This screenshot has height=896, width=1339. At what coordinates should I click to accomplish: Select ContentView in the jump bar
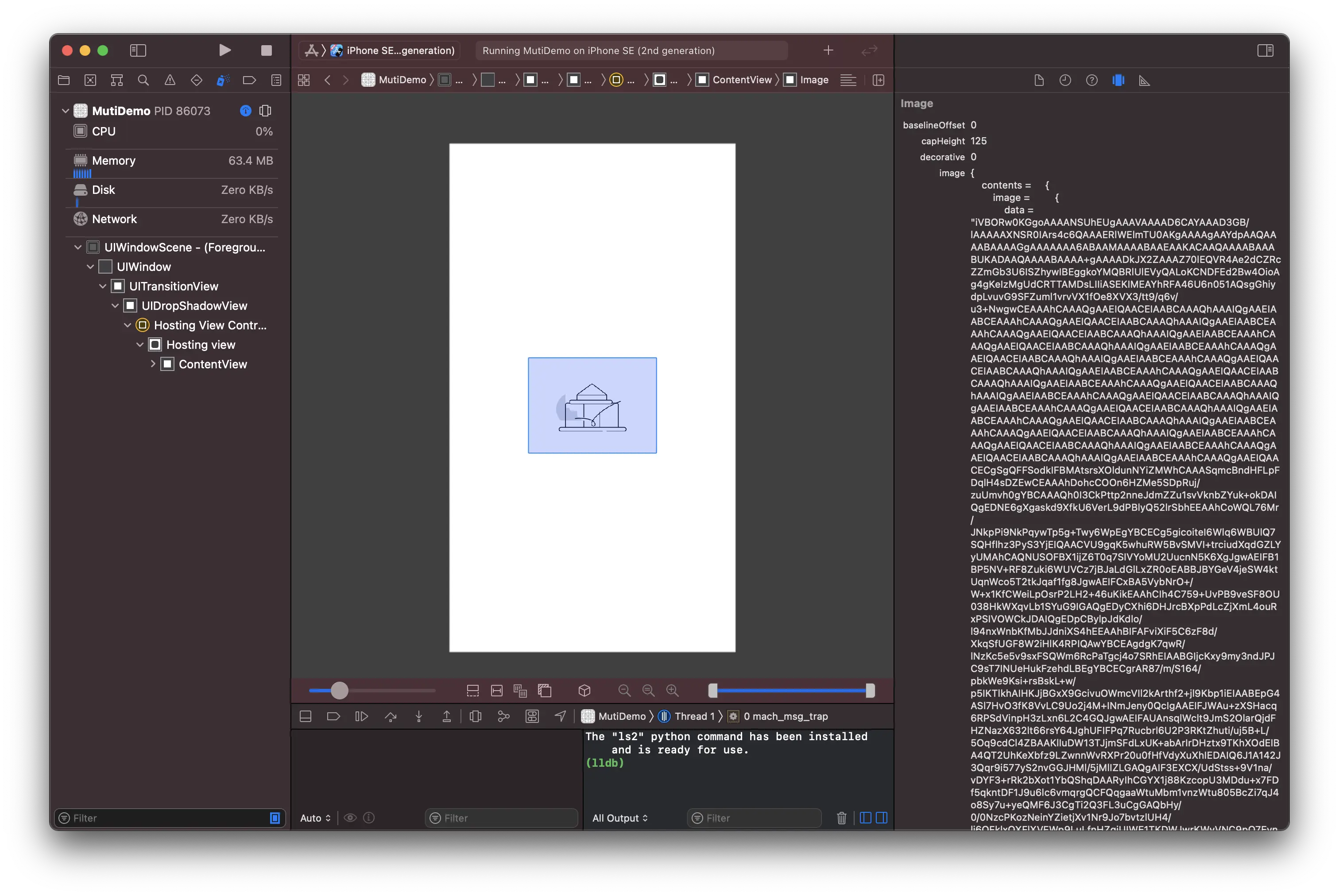[741, 80]
